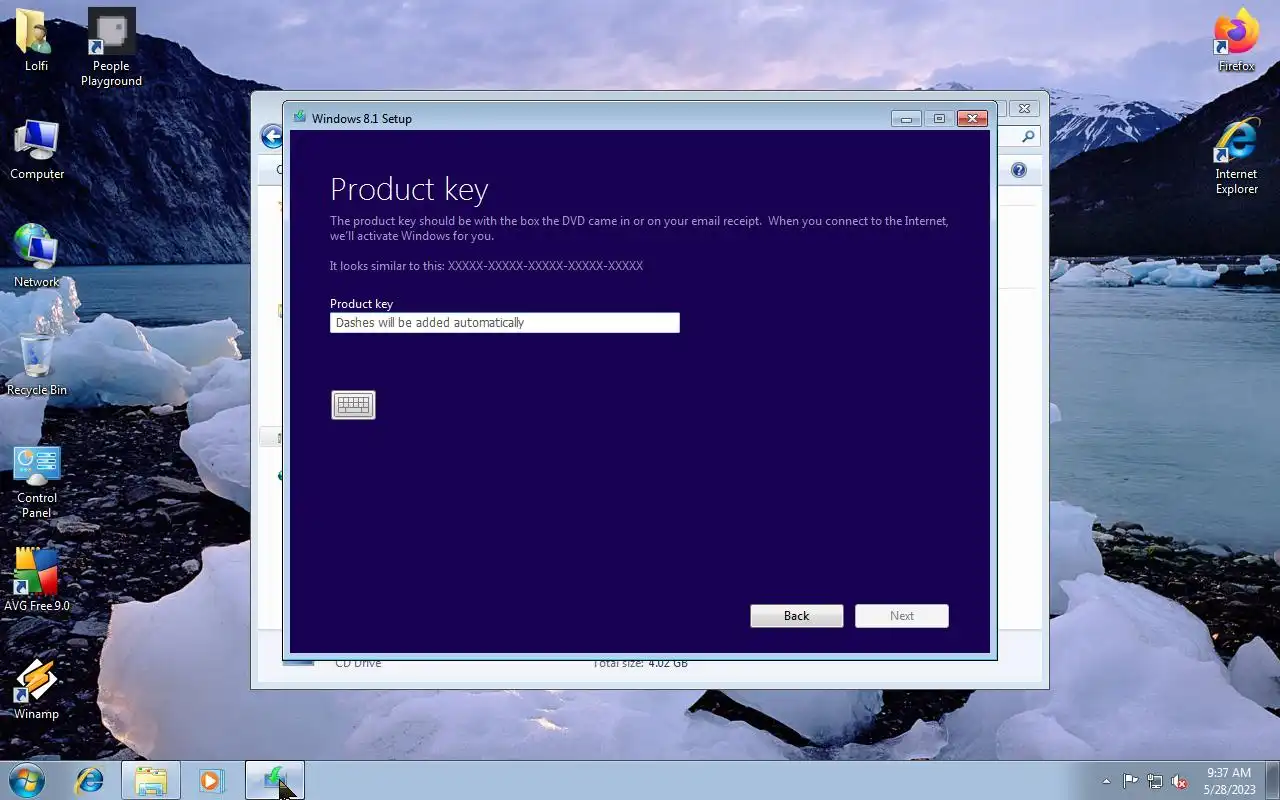
Task: Click the Show desktop button
Action: click(x=1273, y=780)
